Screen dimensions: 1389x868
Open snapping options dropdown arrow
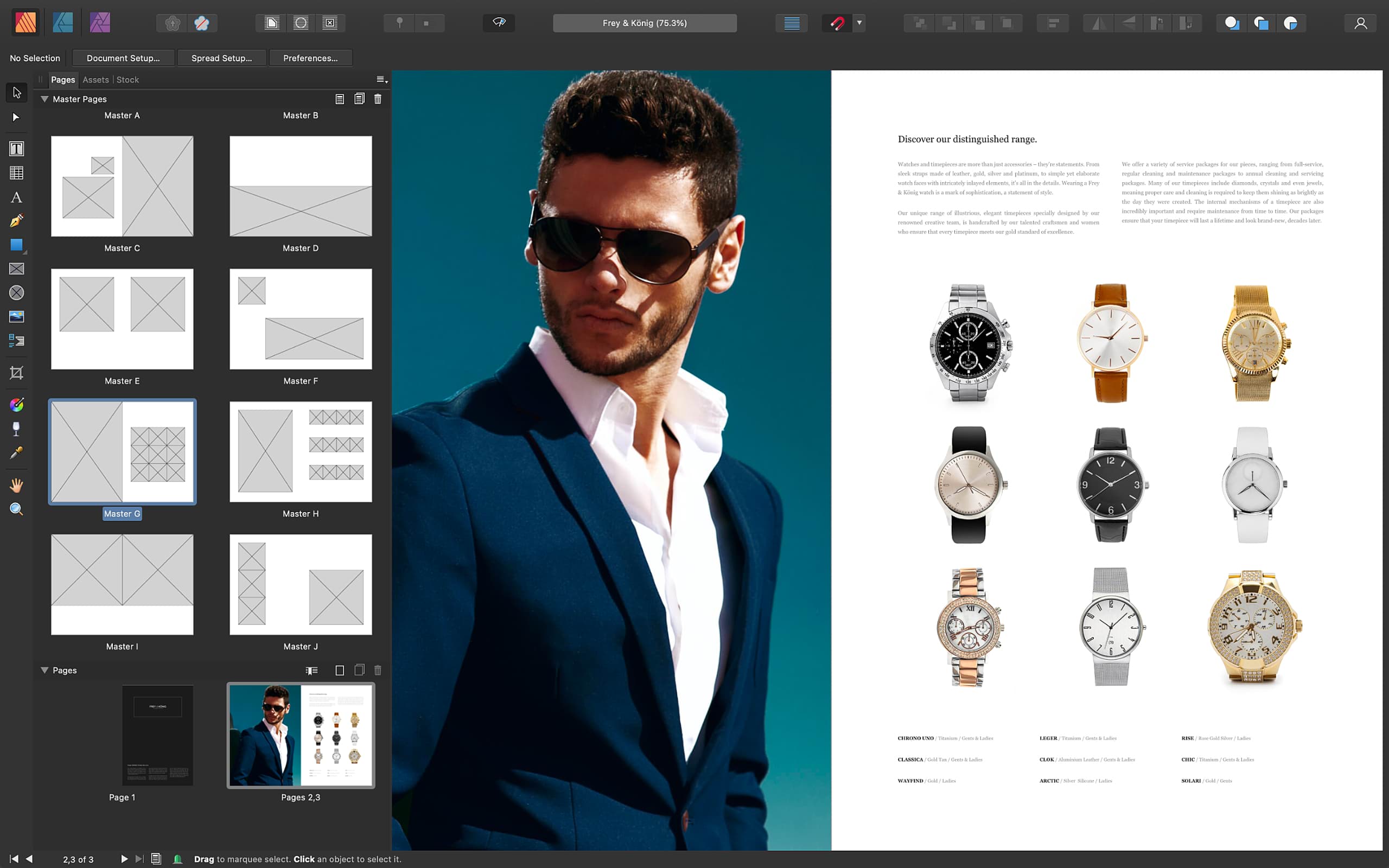tap(859, 23)
